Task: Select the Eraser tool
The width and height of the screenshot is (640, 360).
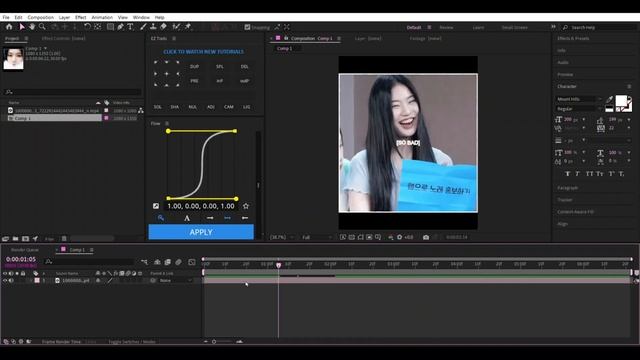Action: click(163, 27)
